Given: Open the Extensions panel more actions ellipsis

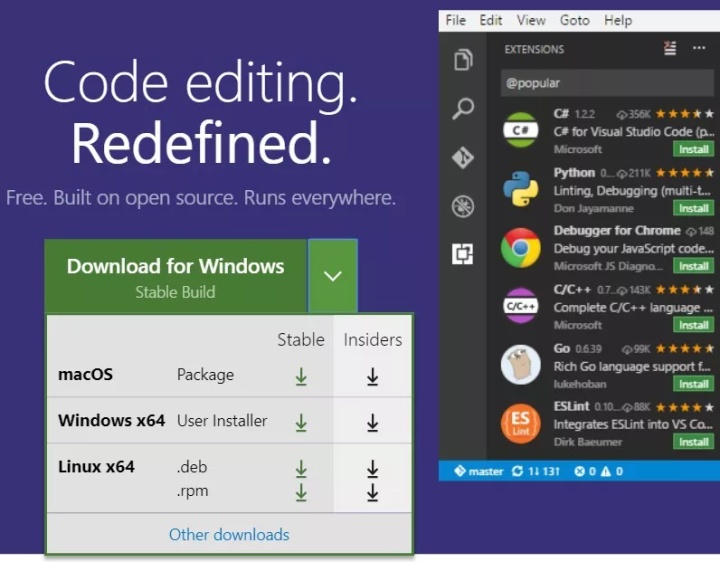Looking at the screenshot, I should click(699, 48).
